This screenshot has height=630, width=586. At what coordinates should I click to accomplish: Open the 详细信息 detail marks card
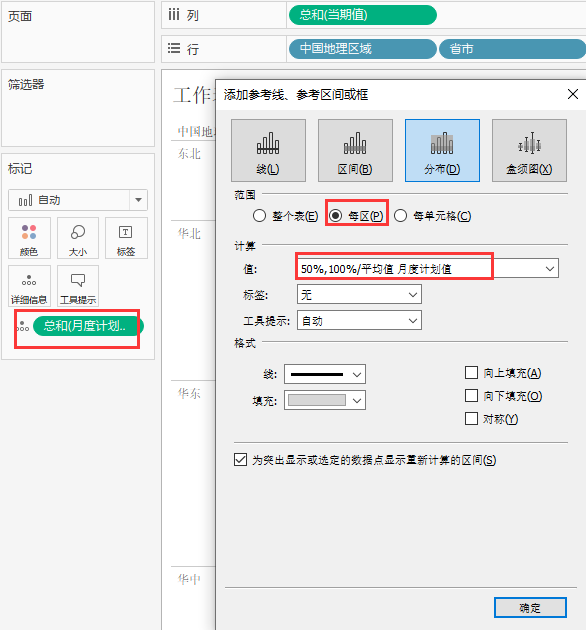coord(29,286)
